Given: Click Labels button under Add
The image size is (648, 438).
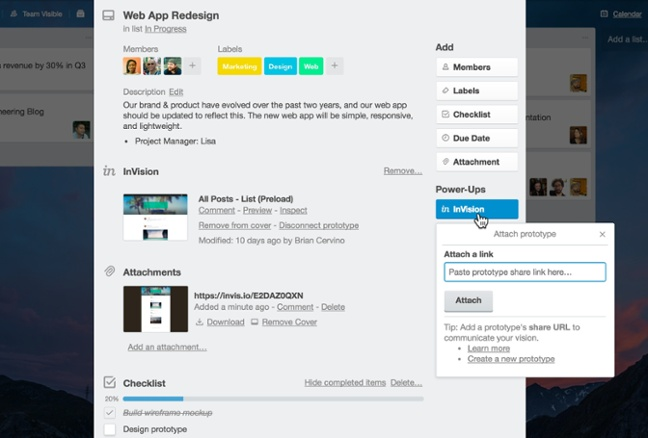Looking at the screenshot, I should pyautogui.click(x=477, y=90).
